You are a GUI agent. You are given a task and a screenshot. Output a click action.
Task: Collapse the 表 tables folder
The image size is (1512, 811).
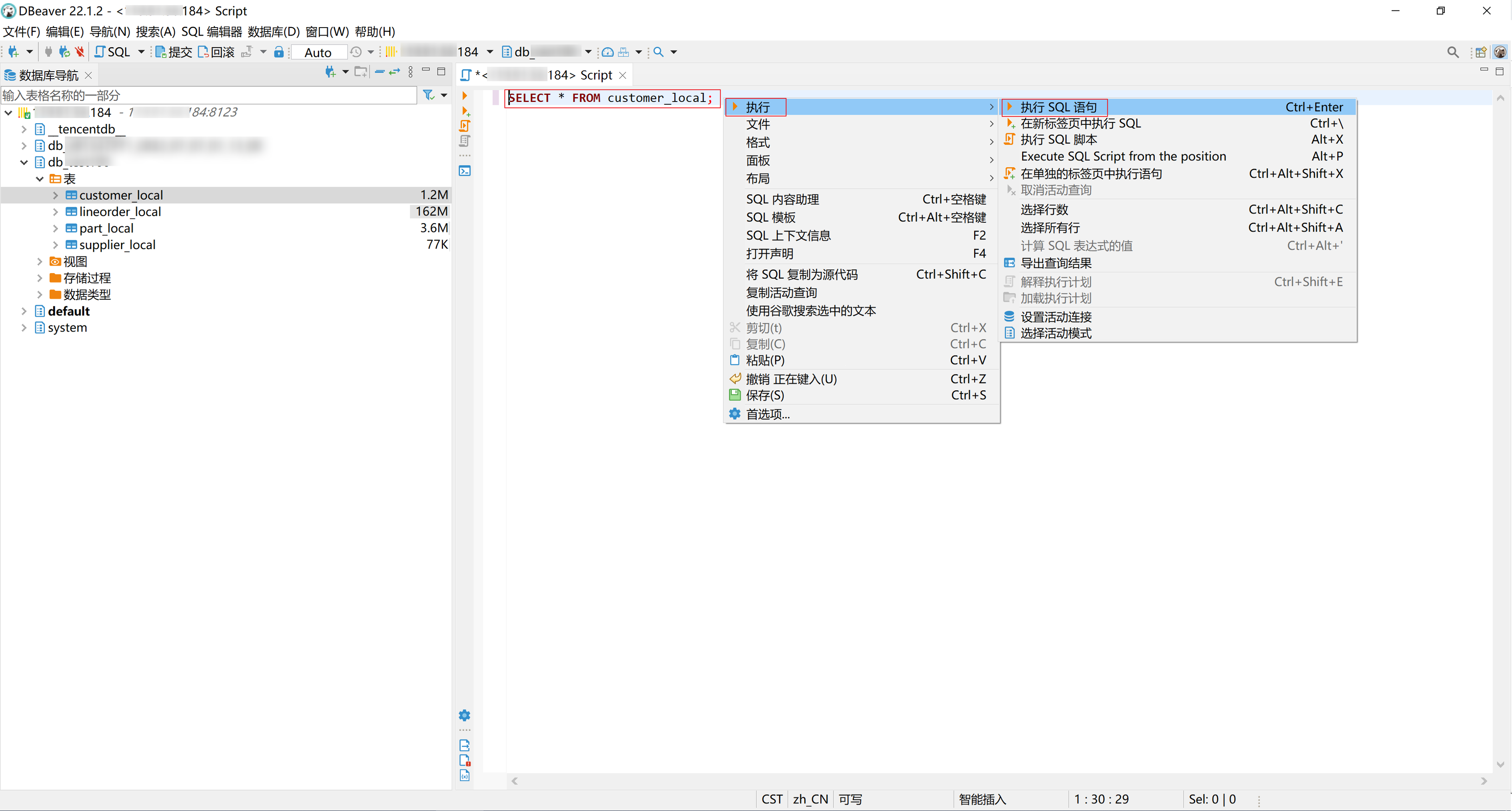tap(39, 178)
